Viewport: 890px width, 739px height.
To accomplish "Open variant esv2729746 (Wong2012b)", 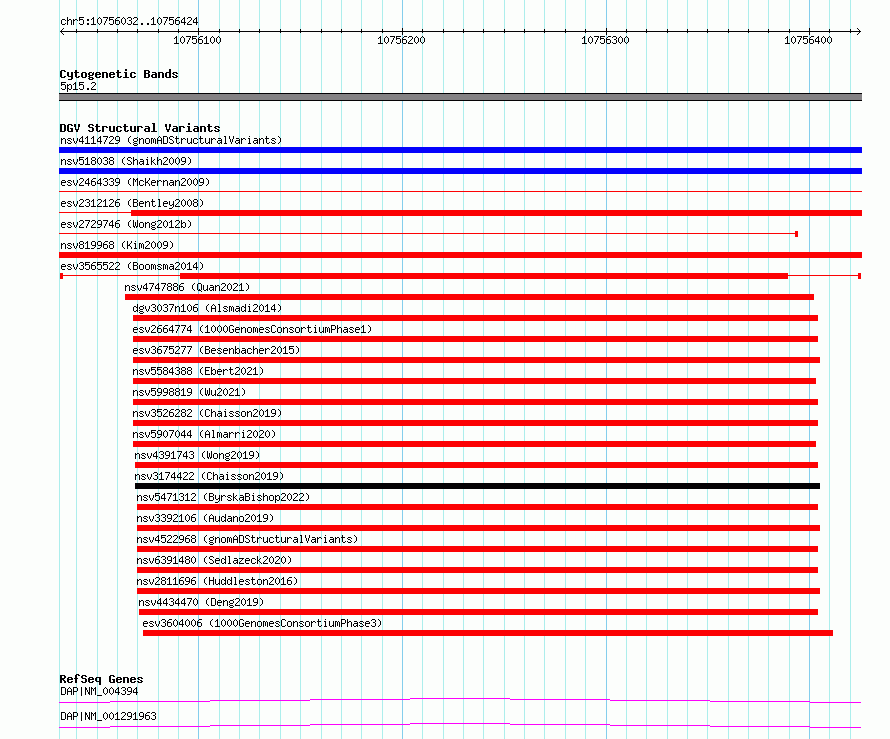I will [x=126, y=224].
